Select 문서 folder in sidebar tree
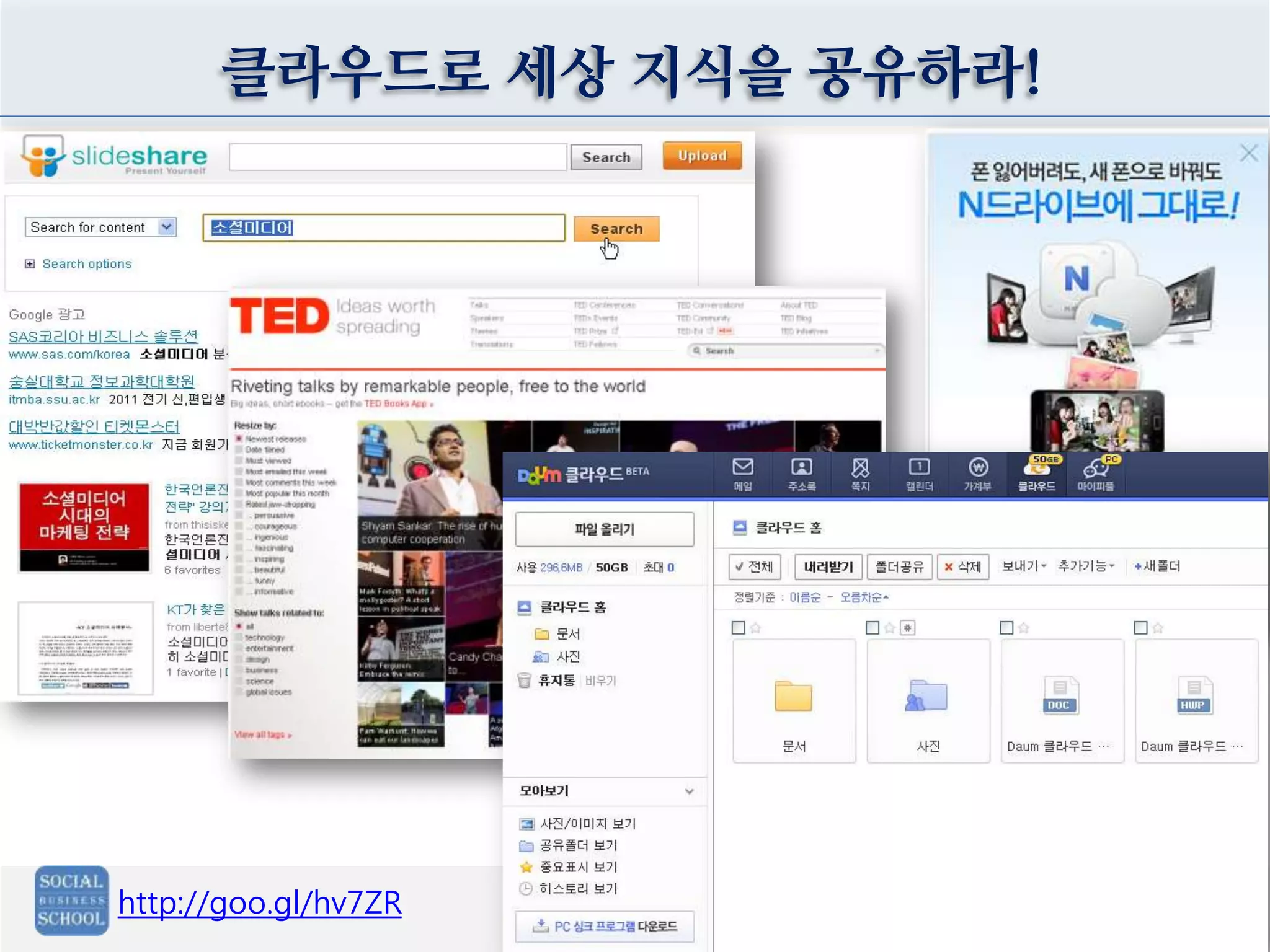The image size is (1270, 952). [x=567, y=633]
